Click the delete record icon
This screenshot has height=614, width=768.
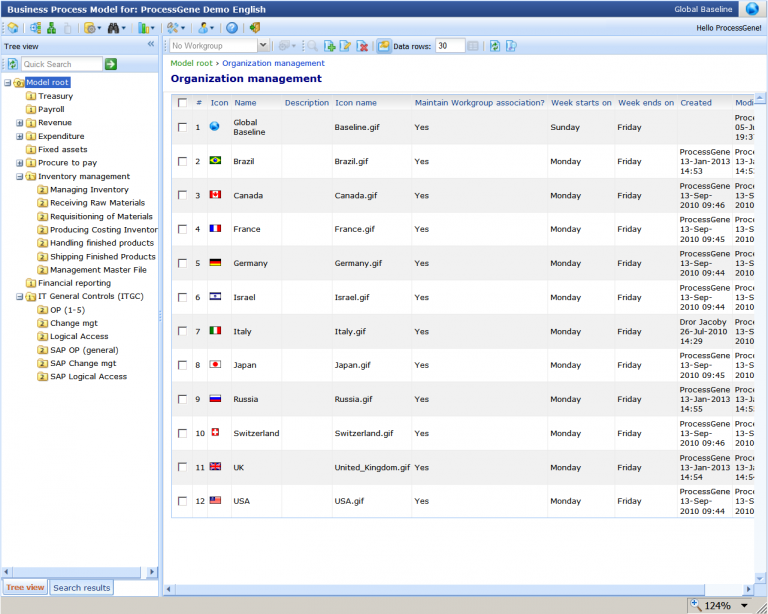pos(362,46)
